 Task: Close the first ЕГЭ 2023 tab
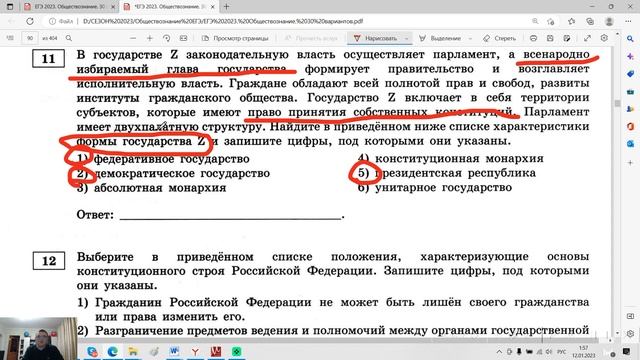pos(113,7)
